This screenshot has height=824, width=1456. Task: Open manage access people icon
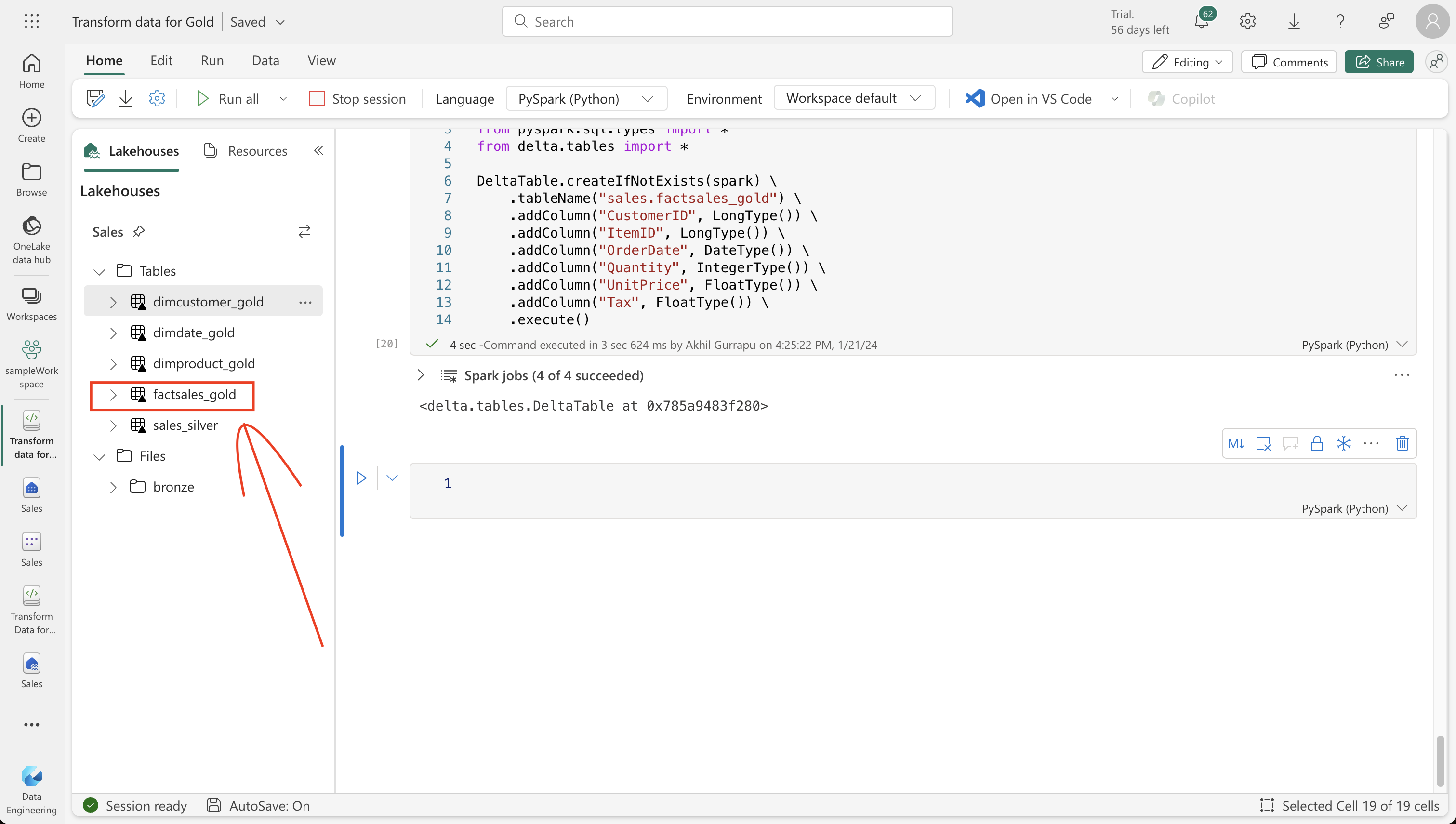(1436, 62)
